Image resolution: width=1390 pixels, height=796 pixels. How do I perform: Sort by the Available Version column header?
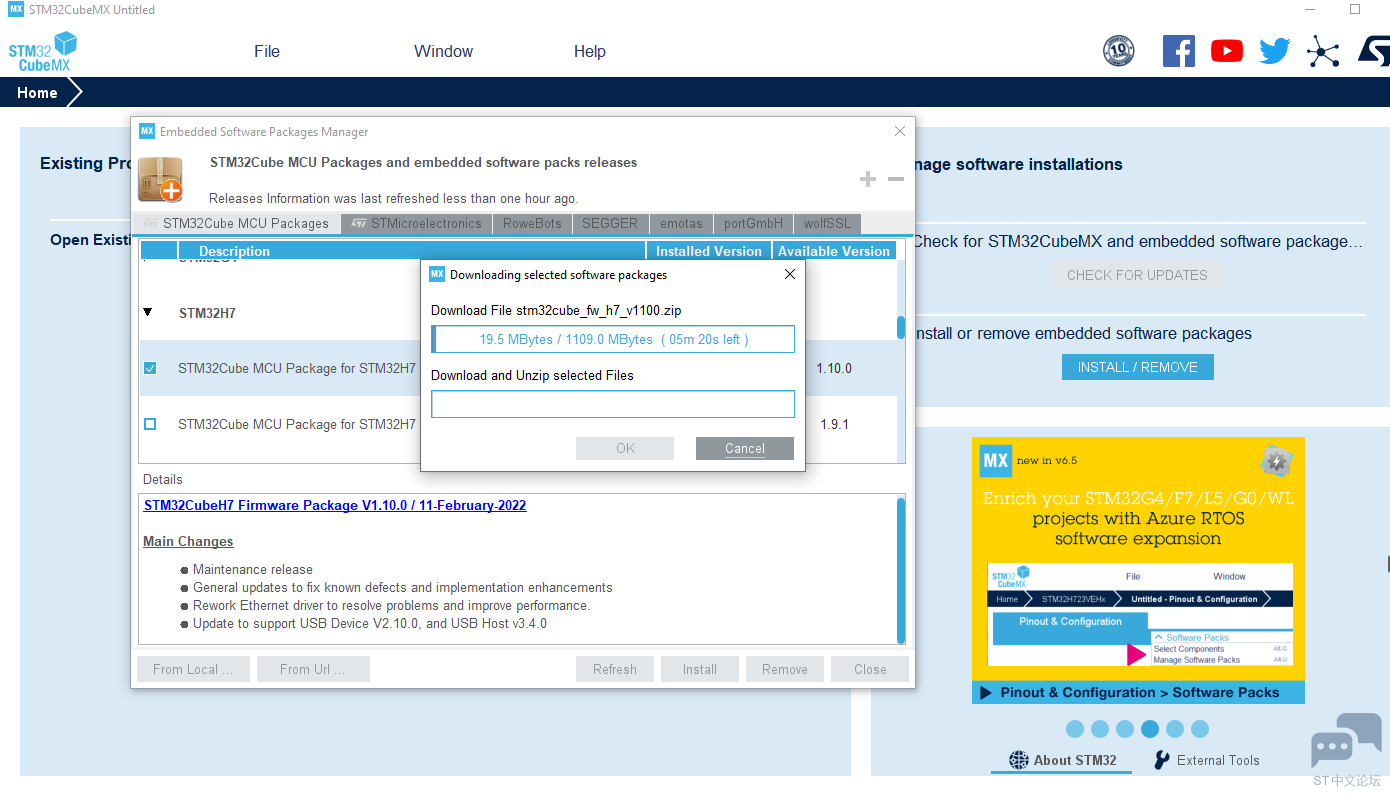click(x=834, y=251)
